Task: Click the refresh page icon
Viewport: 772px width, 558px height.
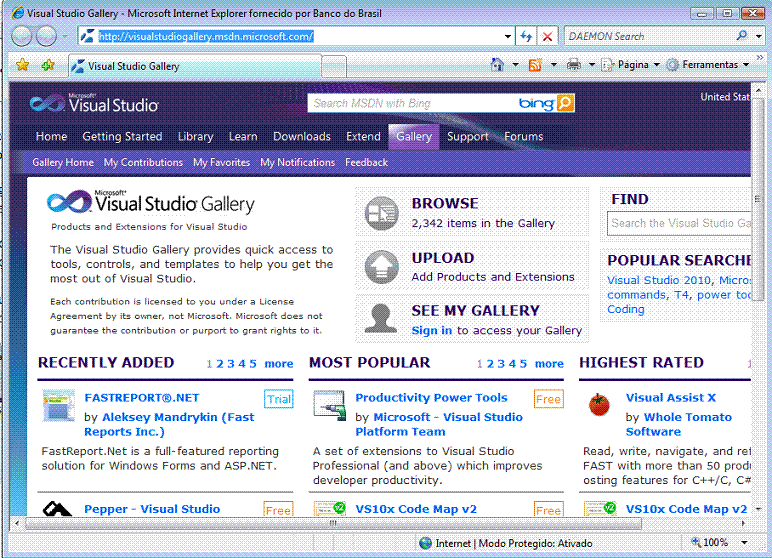Action: coord(526,36)
